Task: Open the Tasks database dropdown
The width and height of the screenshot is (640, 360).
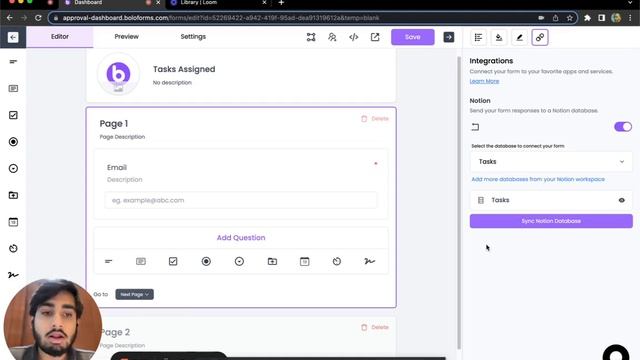Action: coord(551,162)
